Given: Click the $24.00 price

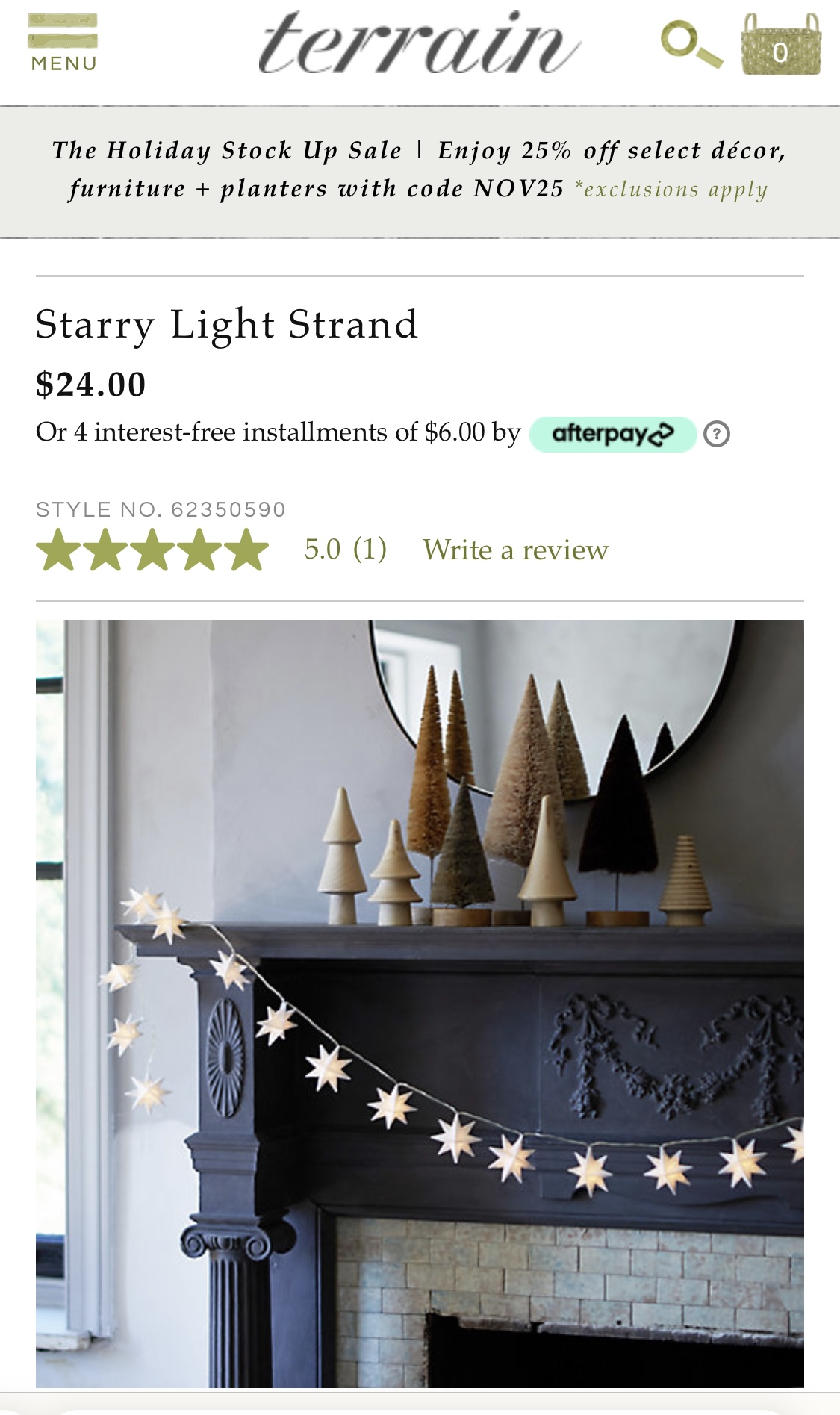Looking at the screenshot, I should 90,385.
